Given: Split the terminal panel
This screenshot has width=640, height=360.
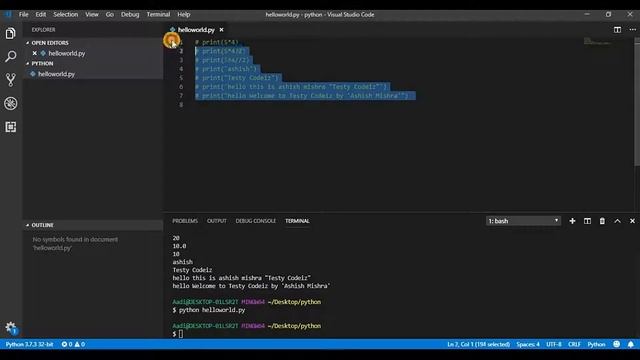Looking at the screenshot, I should pyautogui.click(x=587, y=221).
